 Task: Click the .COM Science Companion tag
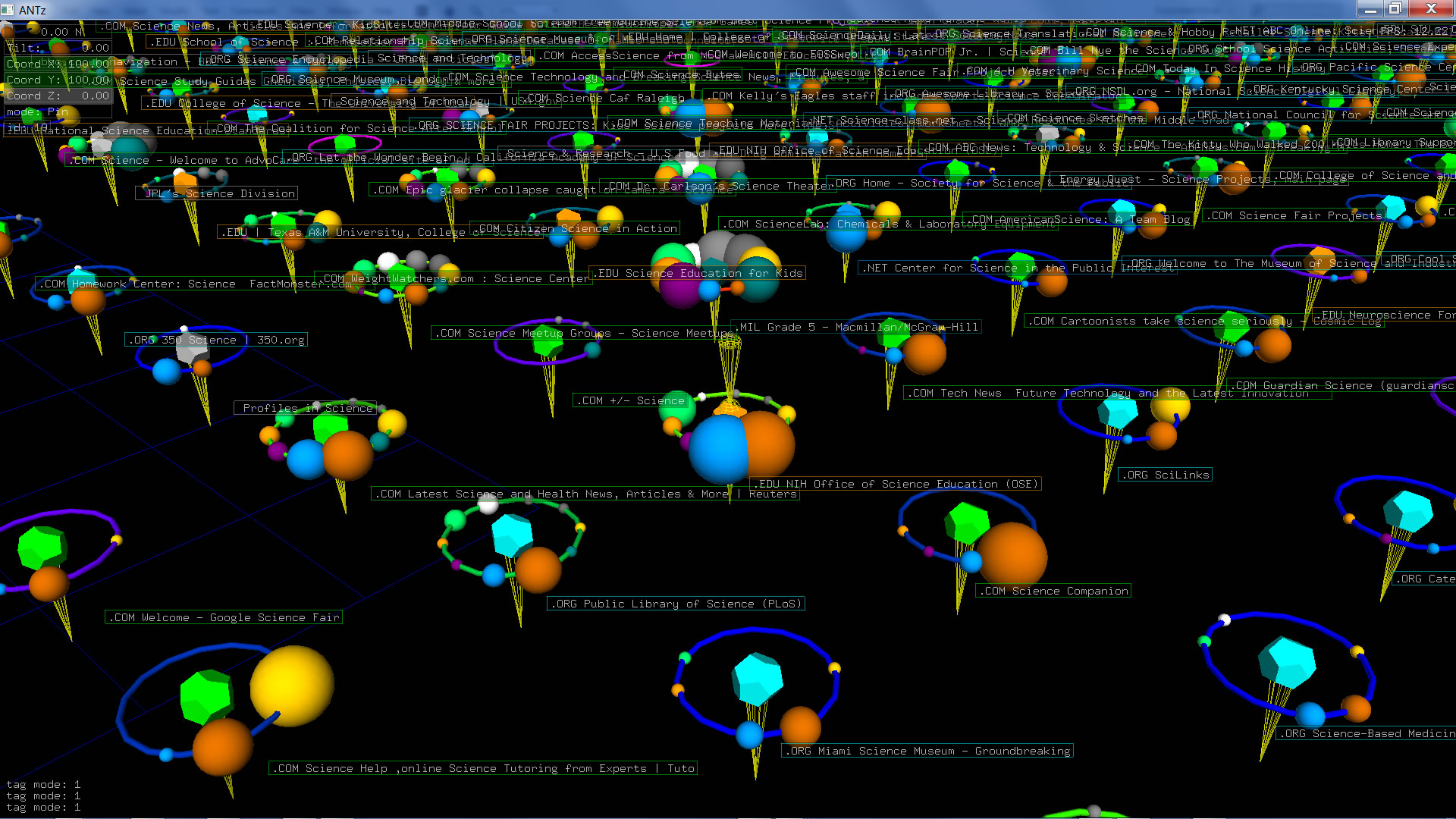pos(1053,591)
